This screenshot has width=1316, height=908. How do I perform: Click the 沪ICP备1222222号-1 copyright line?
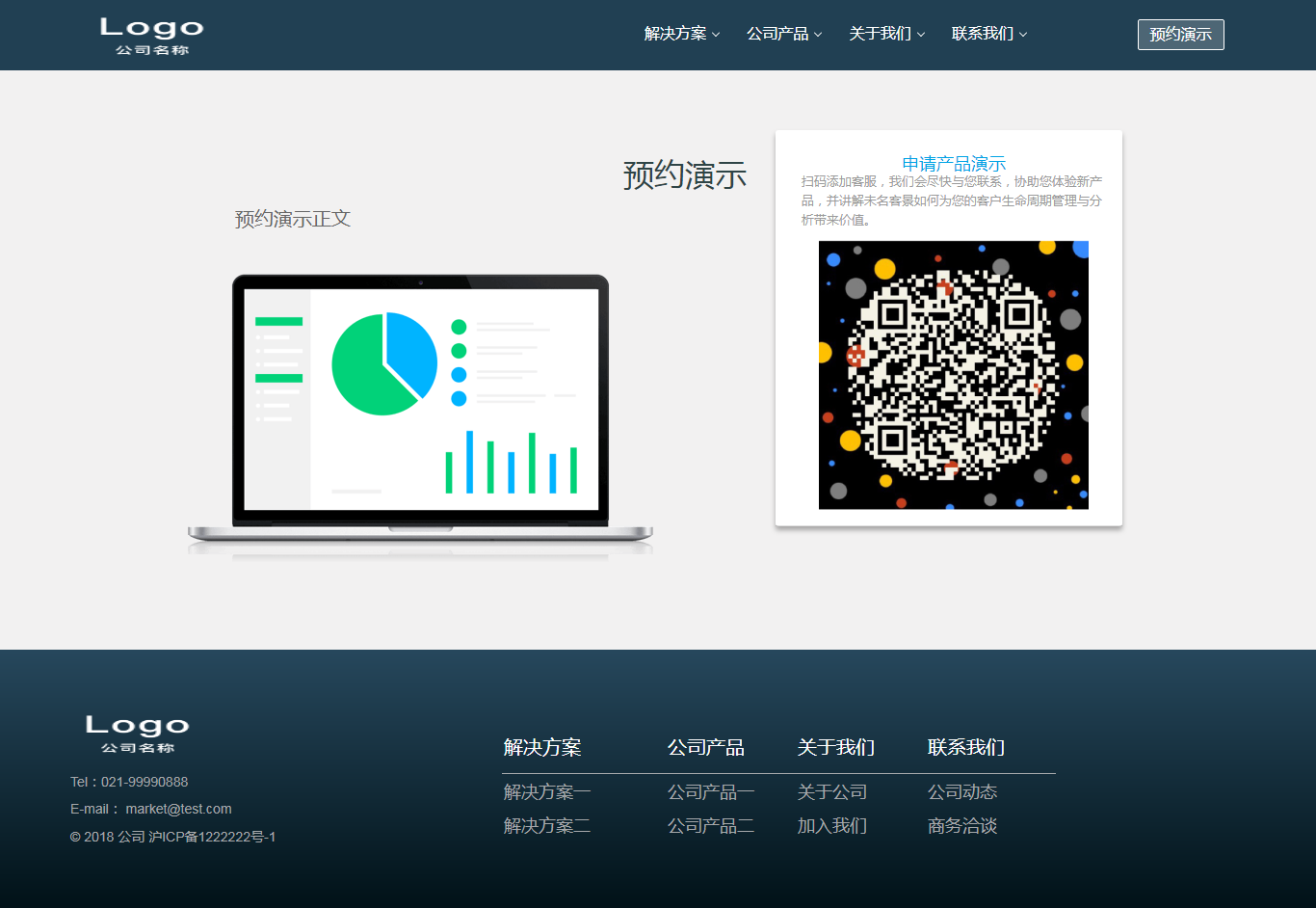[173, 837]
